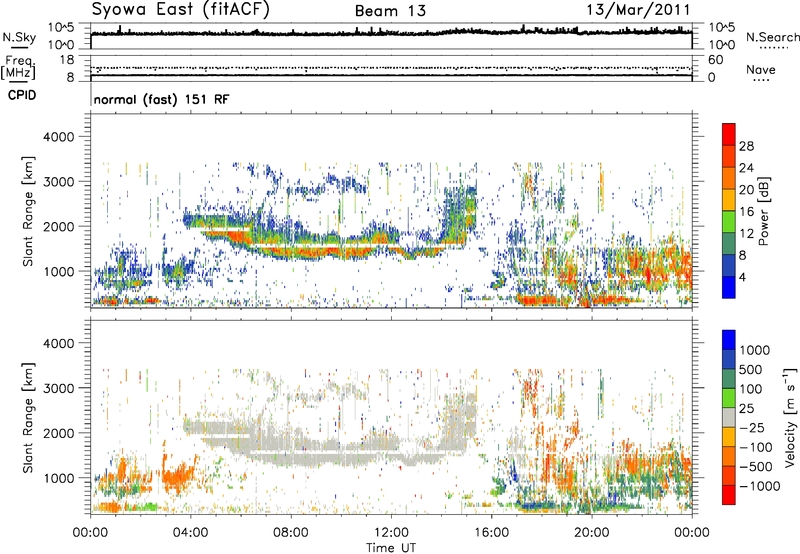Click the gray band of velocity colorbar
Image resolution: width=800 pixels, height=554 pixels.
click(729, 417)
